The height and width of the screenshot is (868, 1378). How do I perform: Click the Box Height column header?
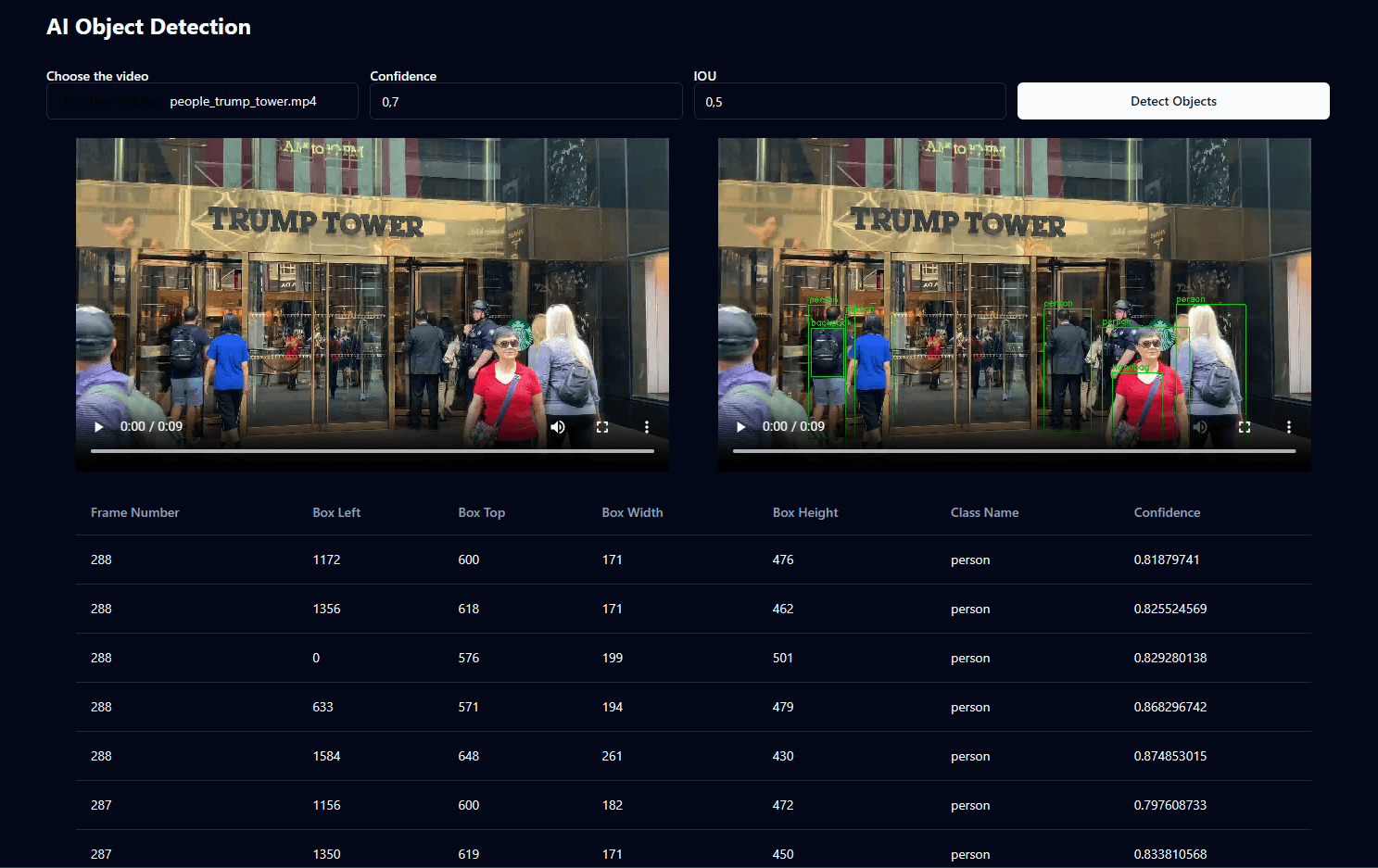(x=805, y=512)
